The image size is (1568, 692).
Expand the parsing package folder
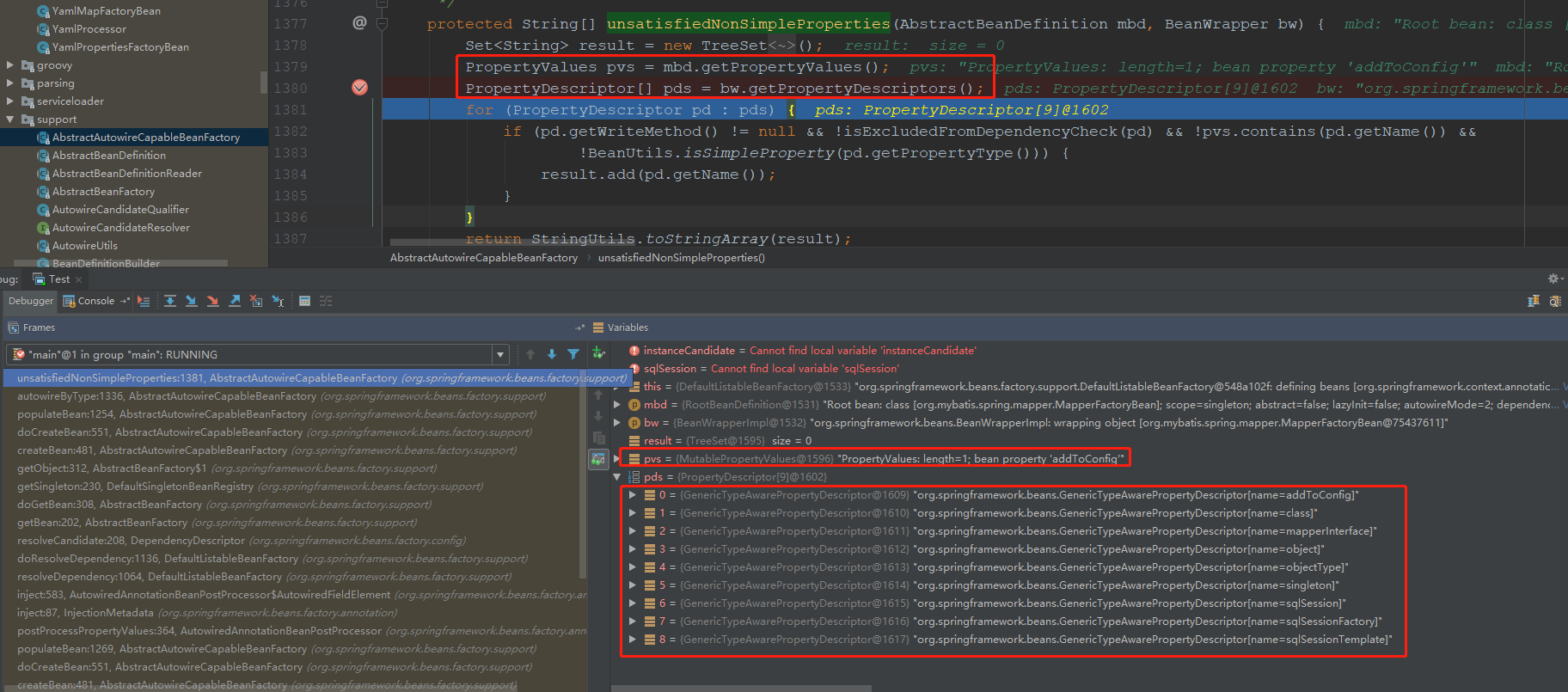tap(9, 83)
